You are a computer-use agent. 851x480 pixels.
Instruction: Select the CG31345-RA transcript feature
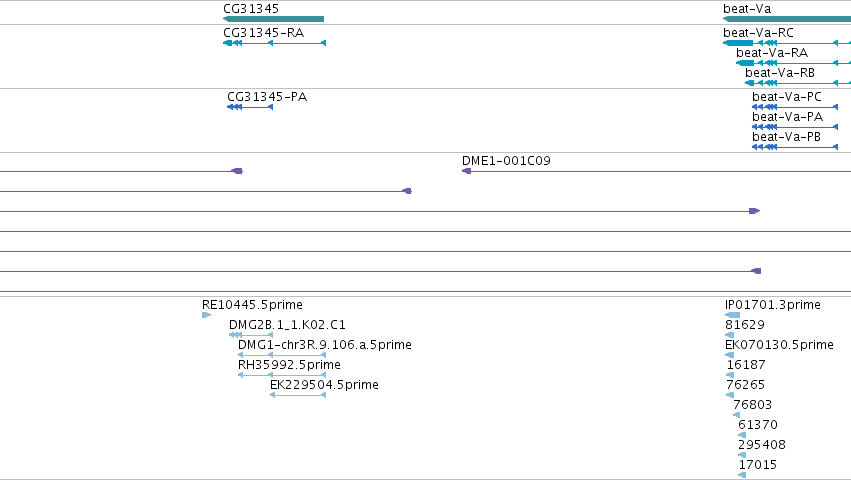pos(275,43)
